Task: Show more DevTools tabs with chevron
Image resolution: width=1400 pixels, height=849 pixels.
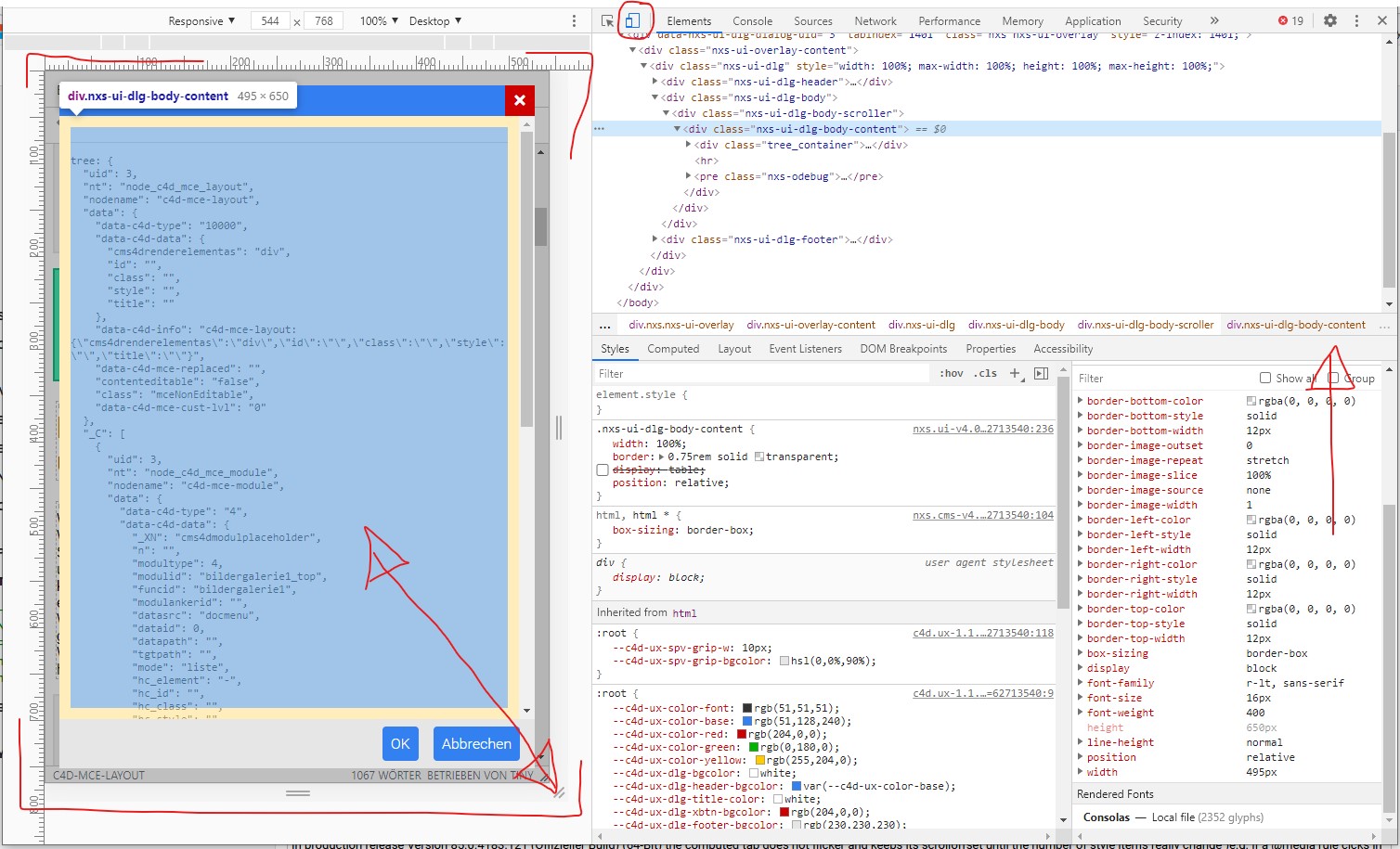Action: click(x=1213, y=20)
